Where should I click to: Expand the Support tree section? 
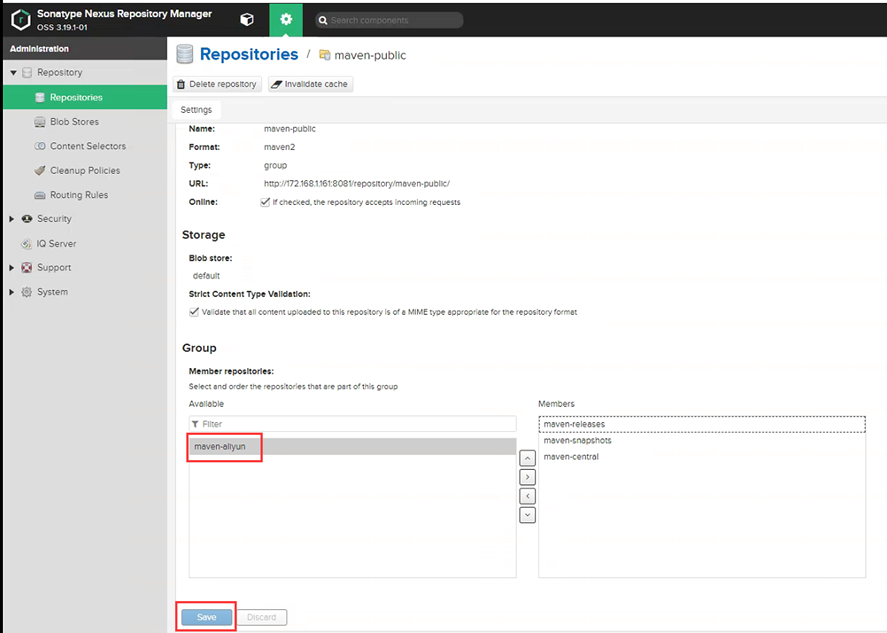point(12,268)
